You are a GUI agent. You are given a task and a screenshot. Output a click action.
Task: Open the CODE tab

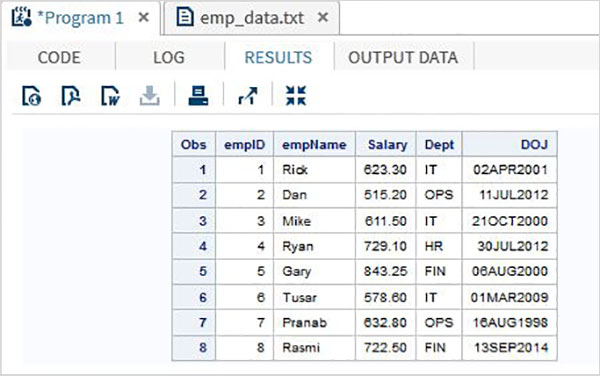(59, 58)
